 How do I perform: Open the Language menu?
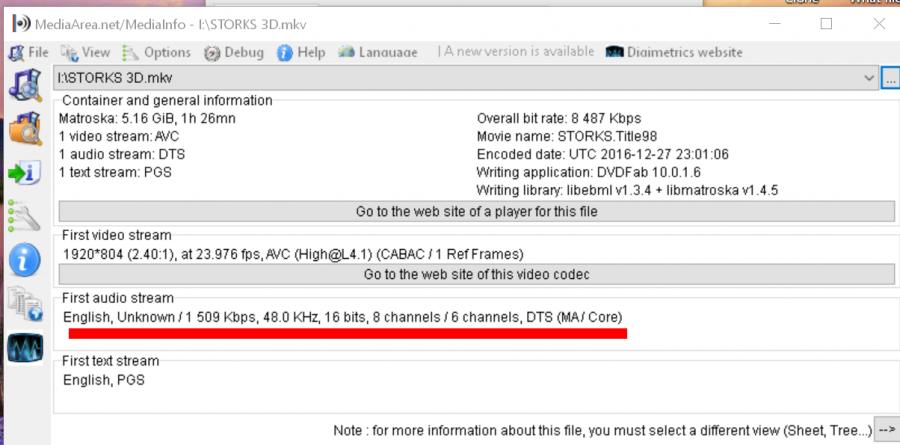tap(378, 53)
